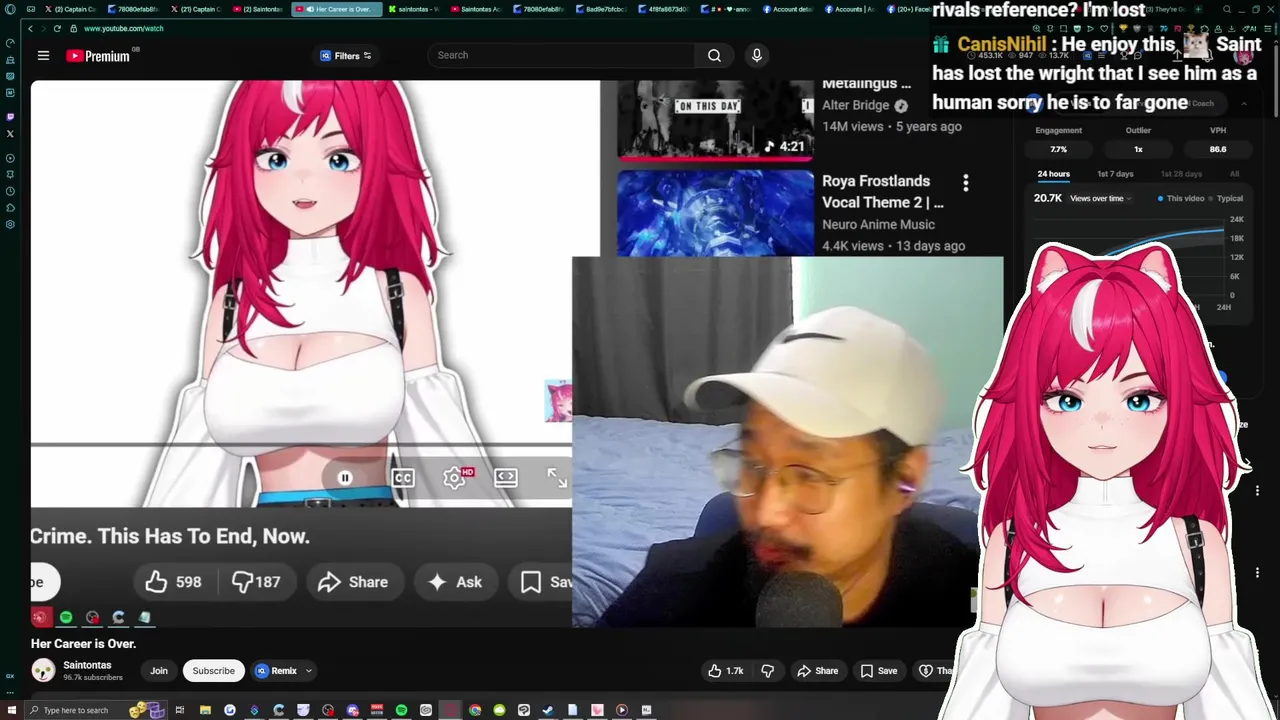Like the embedded video showing 598
The width and height of the screenshot is (1280, 720).
tap(174, 582)
